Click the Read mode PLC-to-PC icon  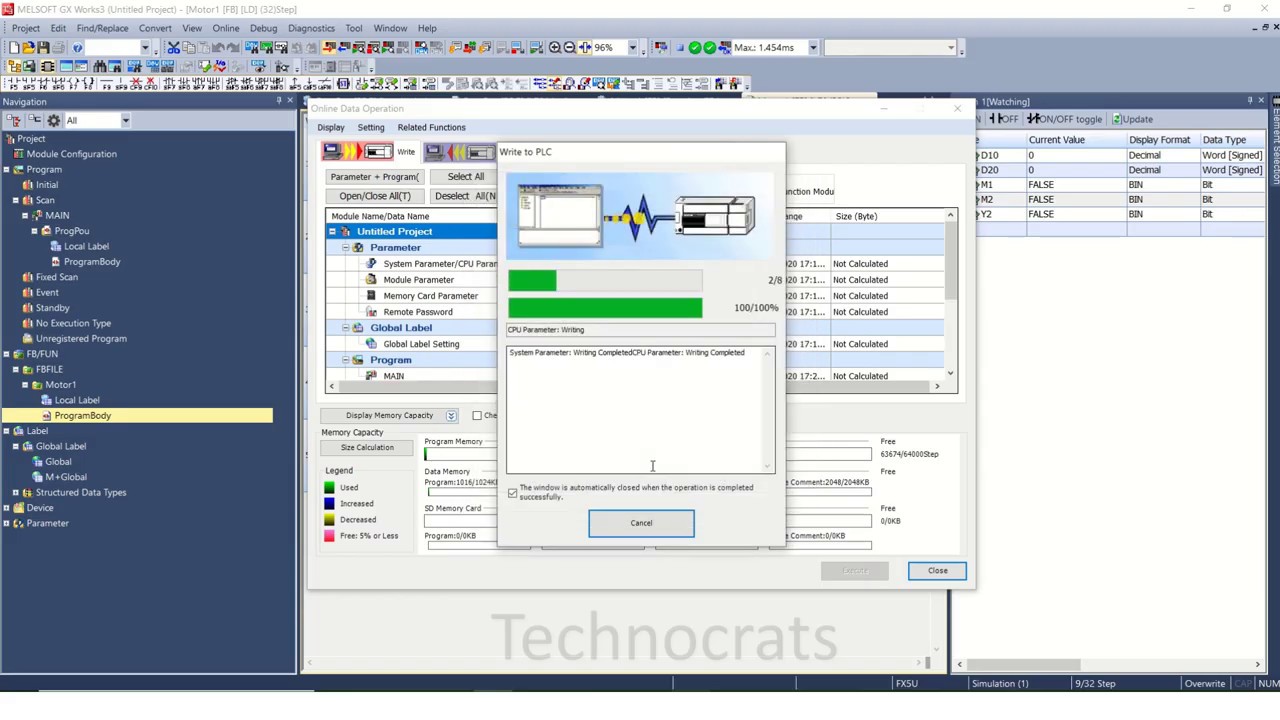460,151
